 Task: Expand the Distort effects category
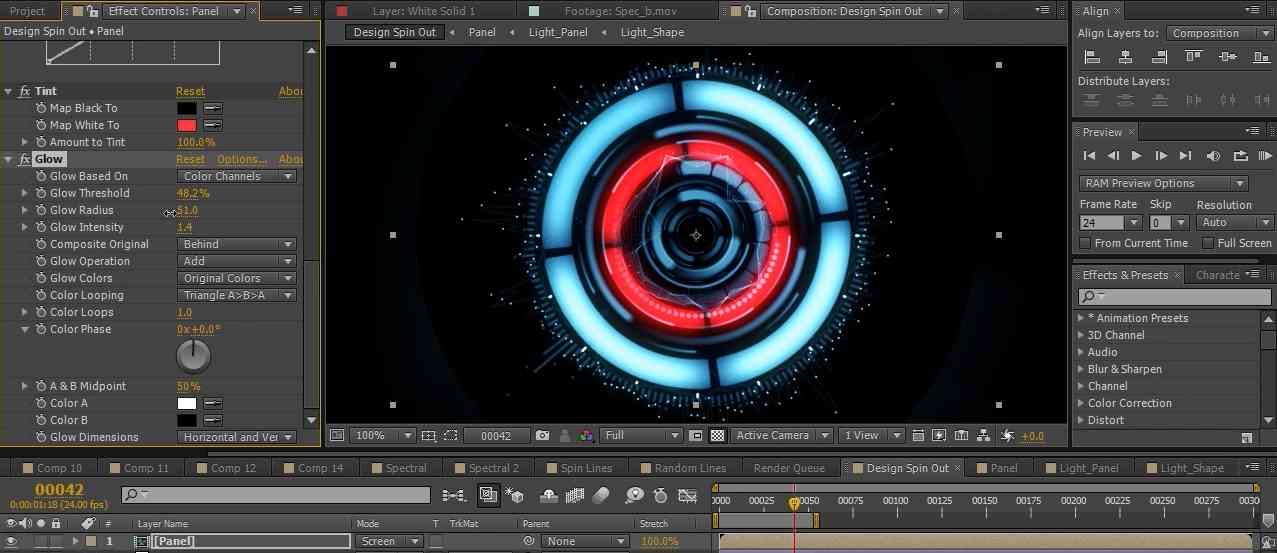click(x=1081, y=420)
